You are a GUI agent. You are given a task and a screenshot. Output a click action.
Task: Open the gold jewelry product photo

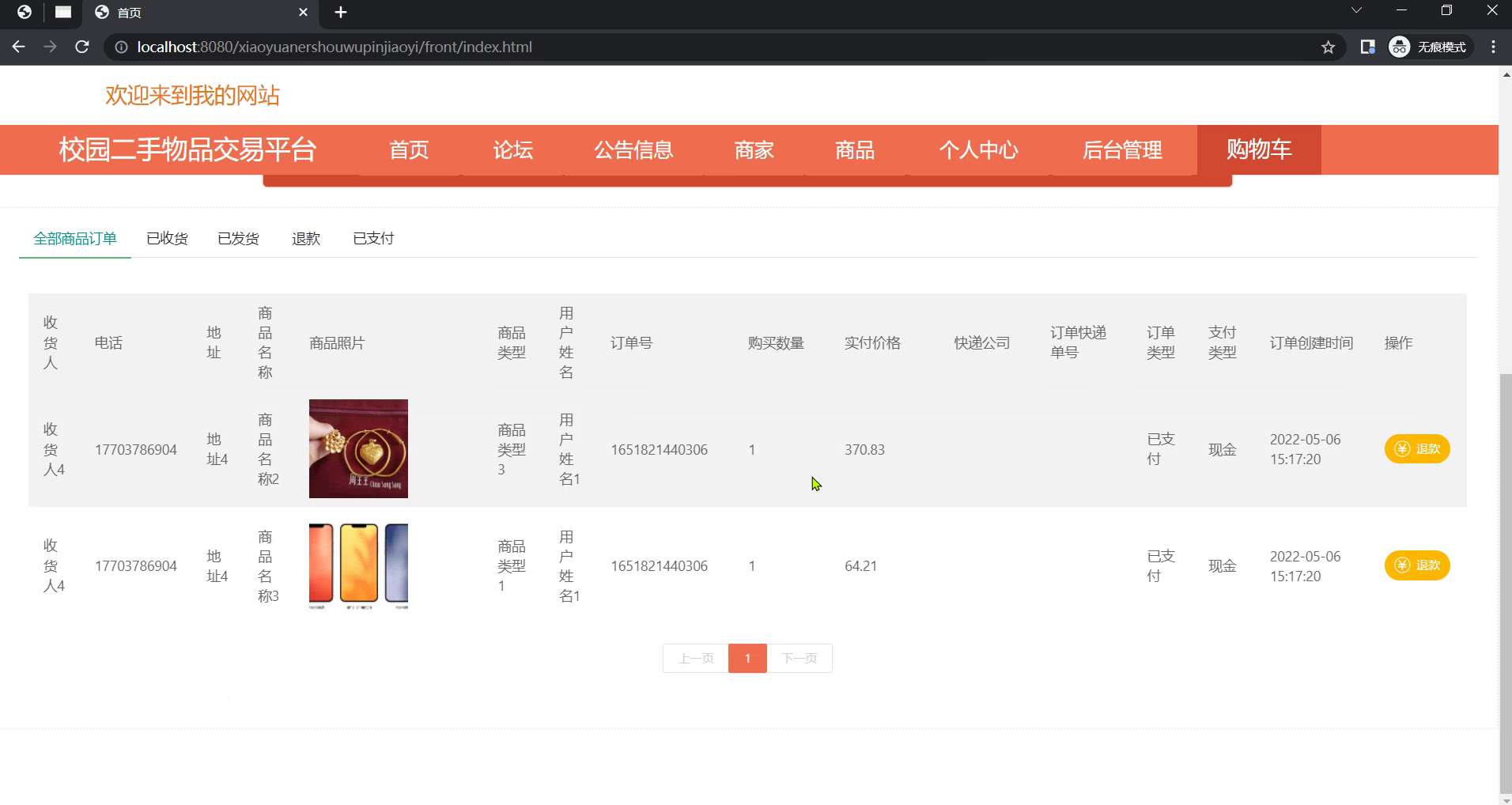pos(358,448)
